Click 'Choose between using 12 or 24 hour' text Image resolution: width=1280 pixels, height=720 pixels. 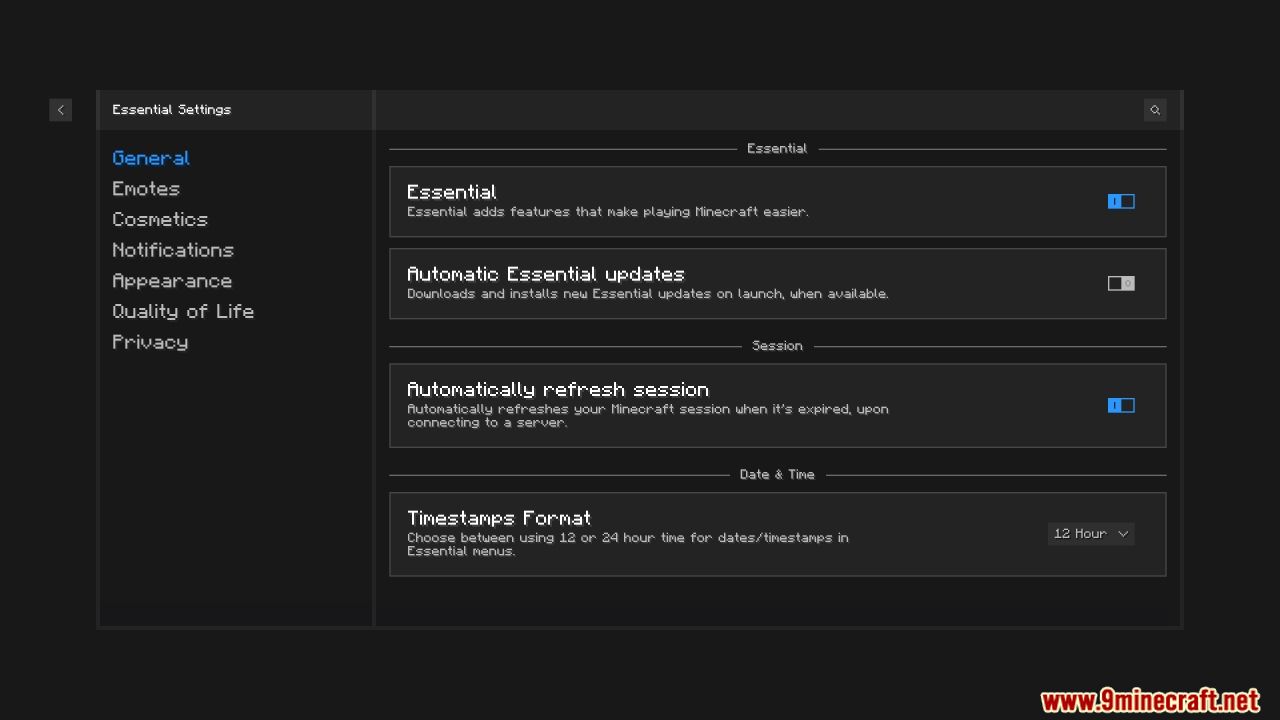(628, 544)
